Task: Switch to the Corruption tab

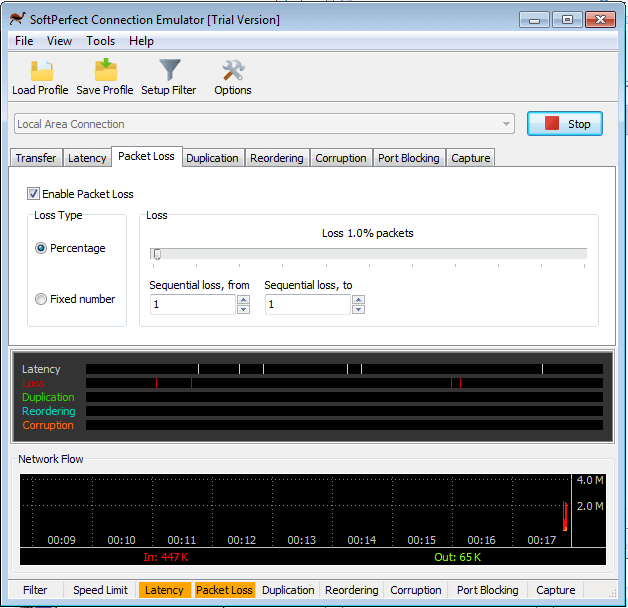Action: tap(341, 158)
